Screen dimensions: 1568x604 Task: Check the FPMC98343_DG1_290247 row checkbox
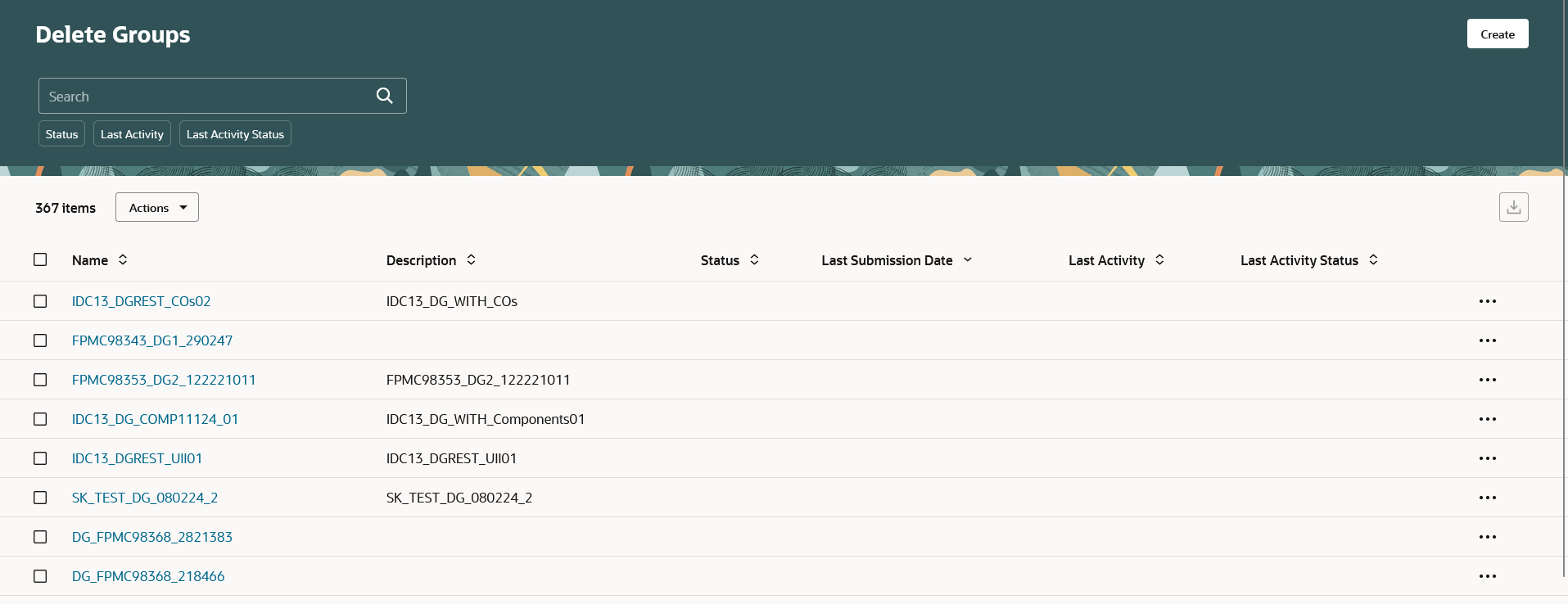pos(40,340)
